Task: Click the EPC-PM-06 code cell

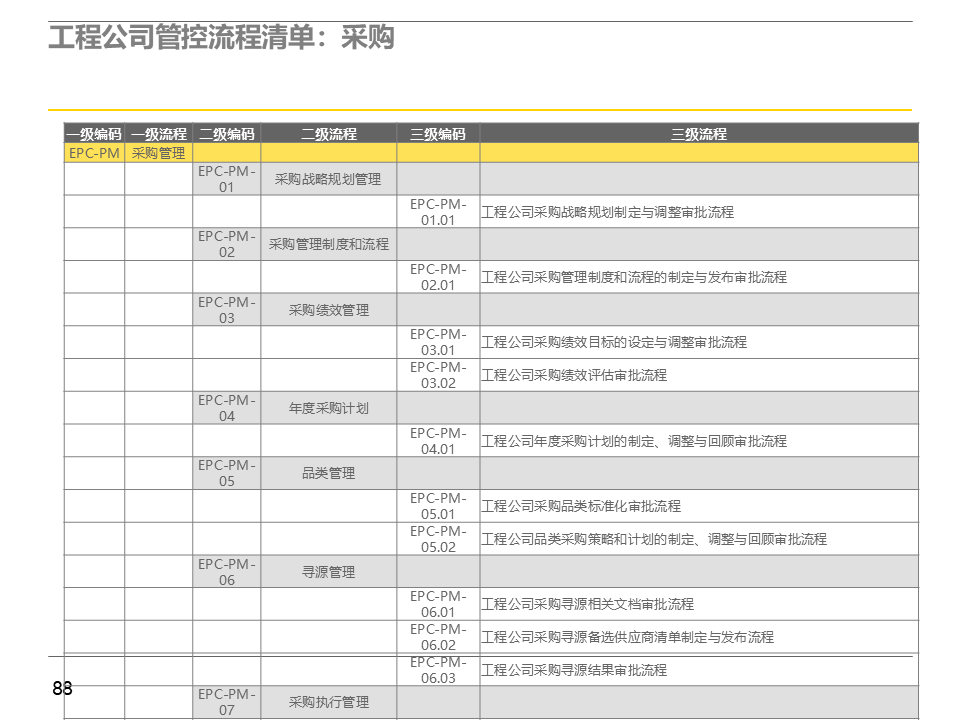Action: coord(227,571)
